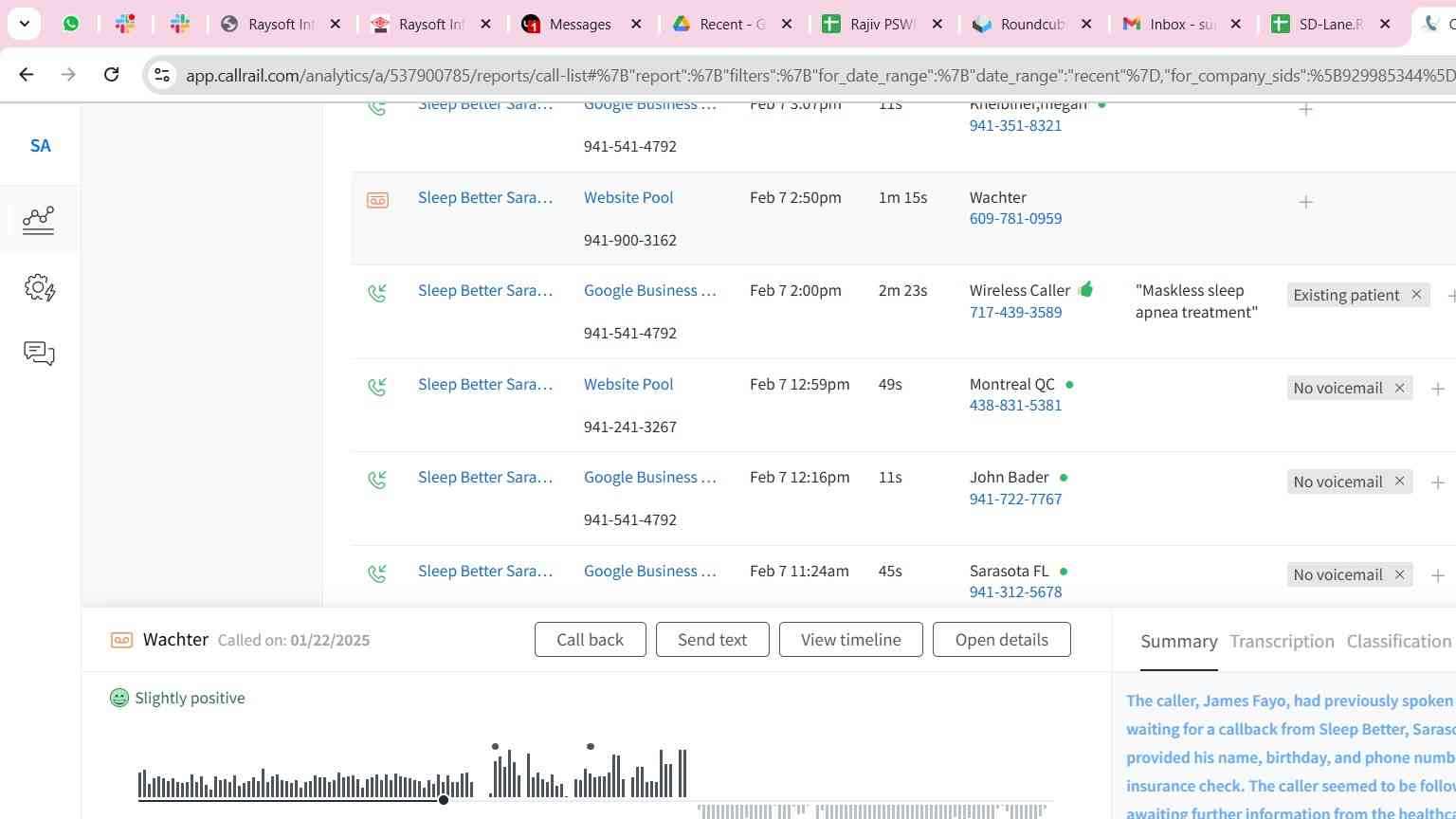The height and width of the screenshot is (819, 1456).
Task: Click phone number 438-831-5381
Action: point(1015,405)
